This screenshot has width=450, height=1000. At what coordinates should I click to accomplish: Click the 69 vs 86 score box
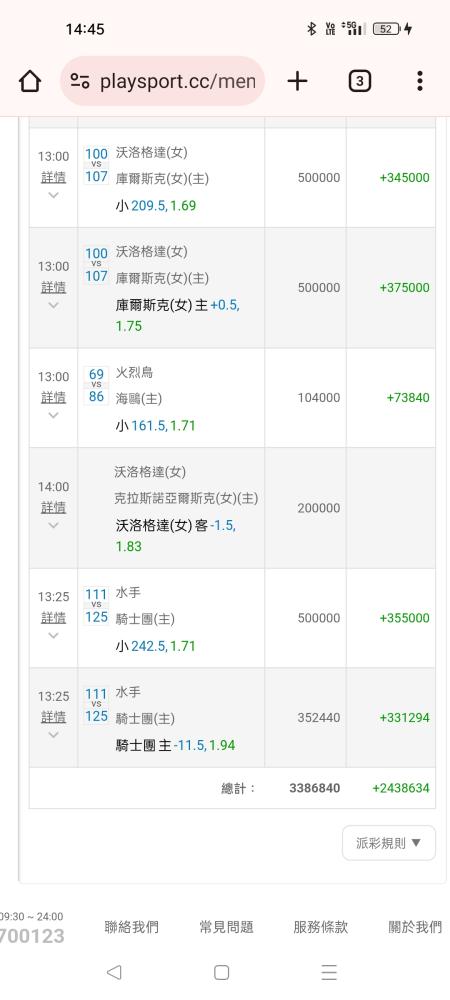[96, 385]
